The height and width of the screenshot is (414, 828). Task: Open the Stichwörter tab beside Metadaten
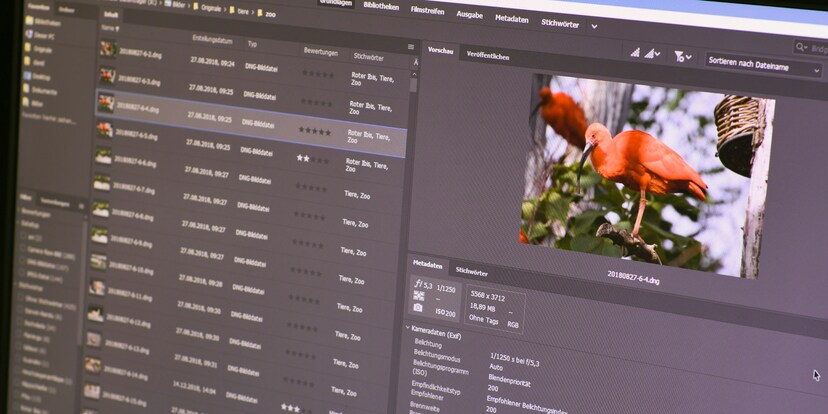coord(472,271)
